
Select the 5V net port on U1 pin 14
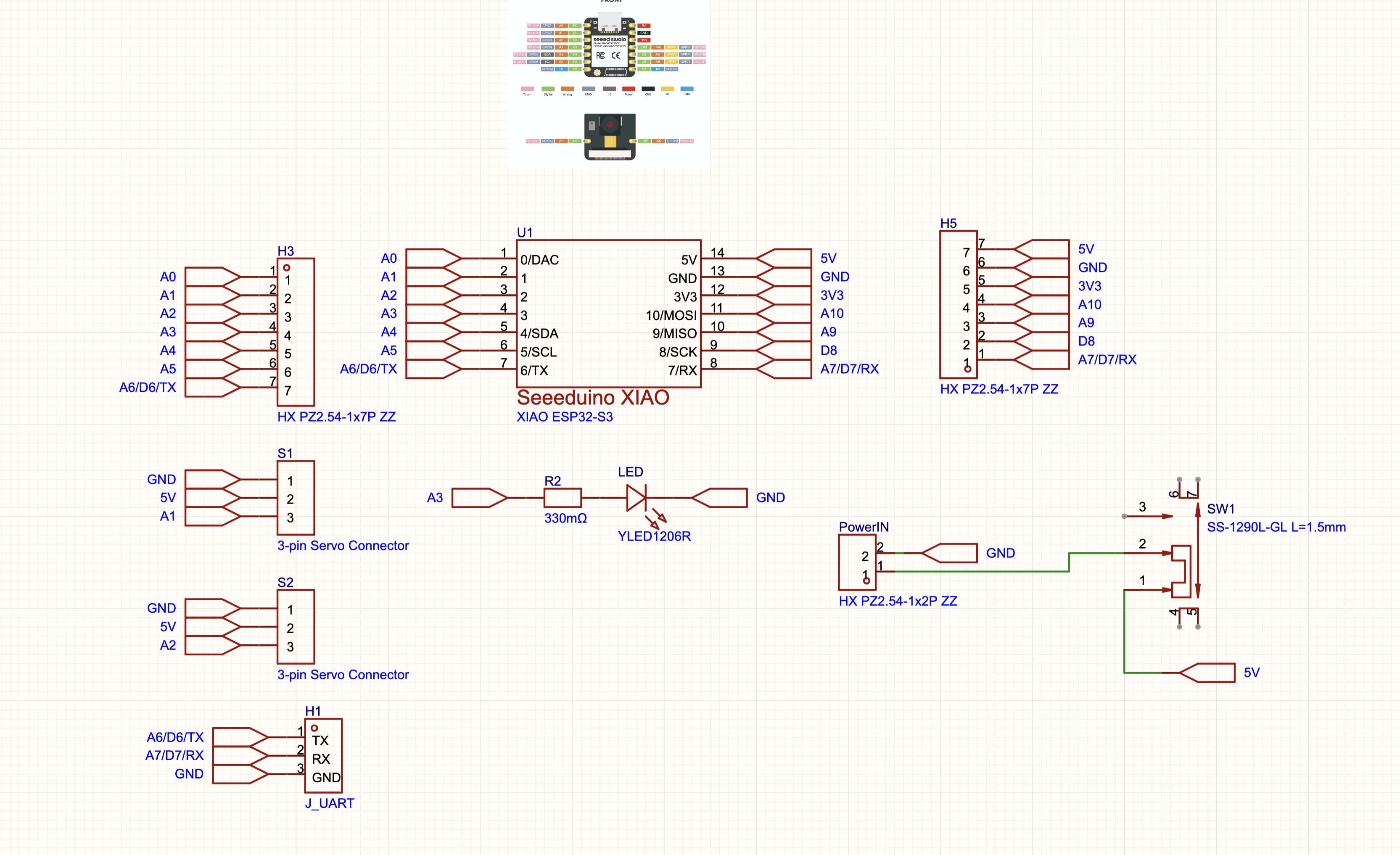(x=784, y=259)
